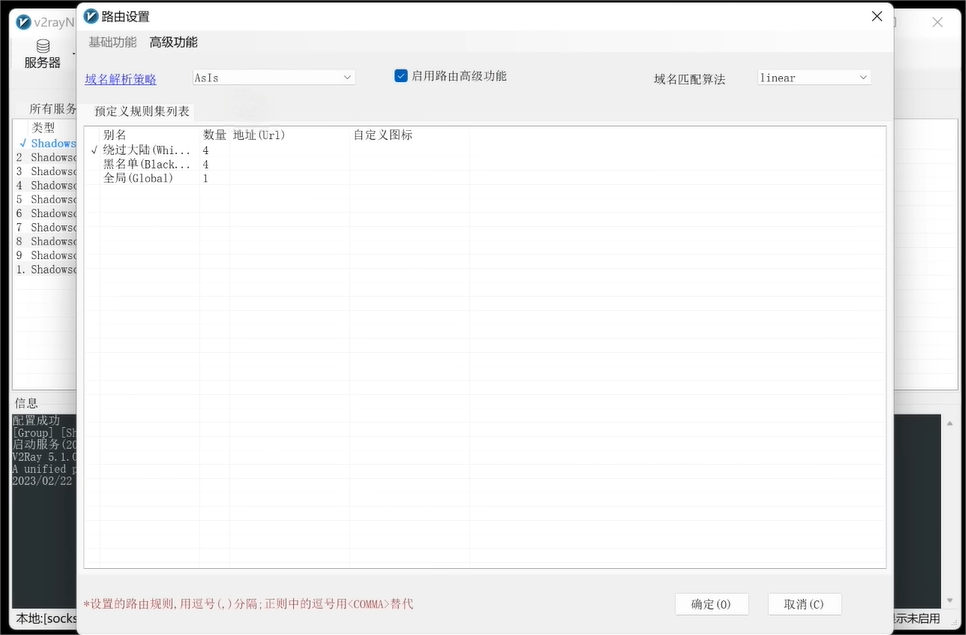This screenshot has height=635, width=966.
Task: Select Shadowsocks server entry number 2
Action: tap(45, 157)
